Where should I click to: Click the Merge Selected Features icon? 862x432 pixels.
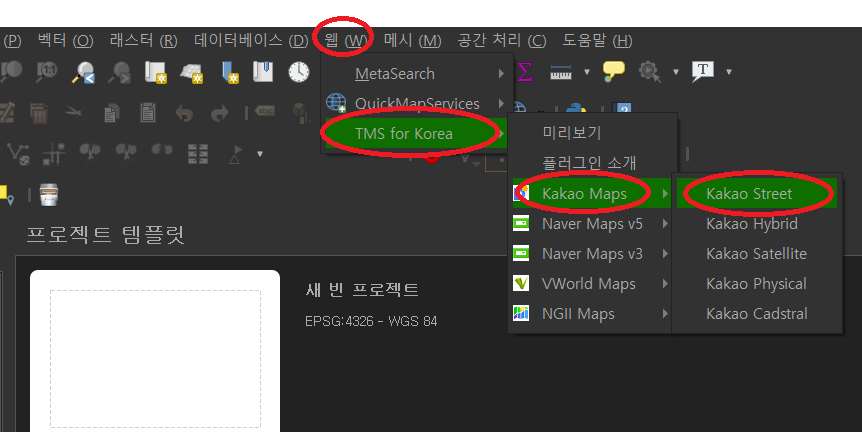162,151
